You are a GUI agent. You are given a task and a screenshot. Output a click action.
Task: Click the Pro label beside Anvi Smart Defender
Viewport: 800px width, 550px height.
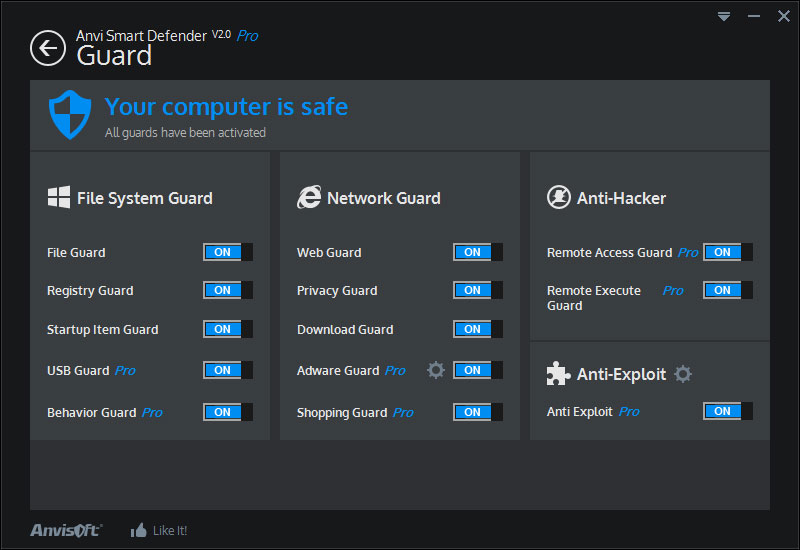coord(247,36)
